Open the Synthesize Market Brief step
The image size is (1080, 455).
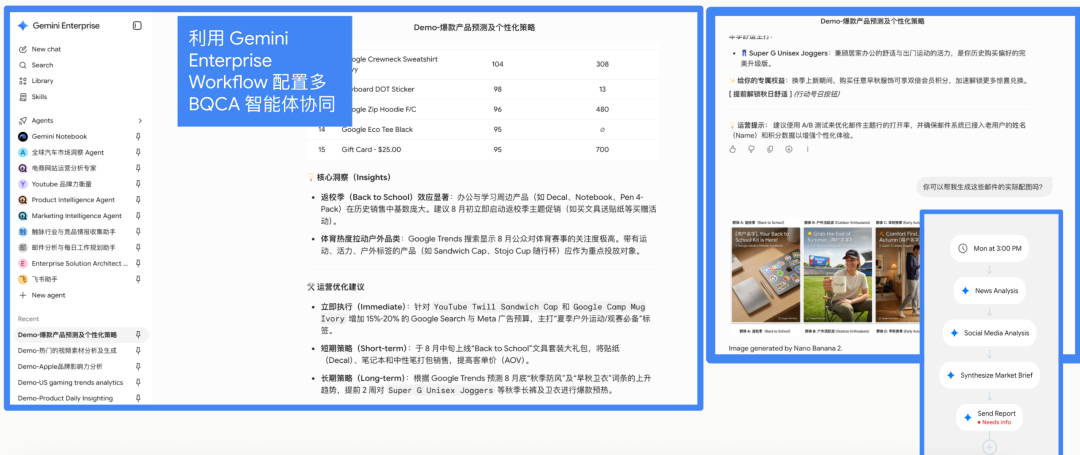tap(989, 376)
